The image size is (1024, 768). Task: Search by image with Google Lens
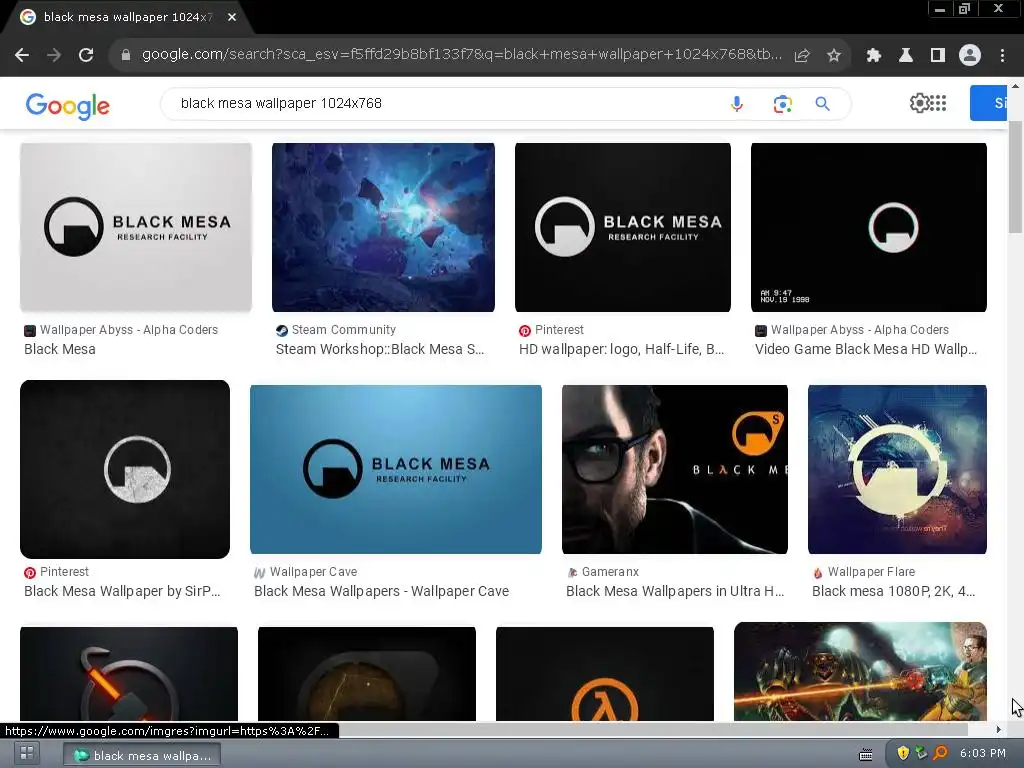point(782,103)
